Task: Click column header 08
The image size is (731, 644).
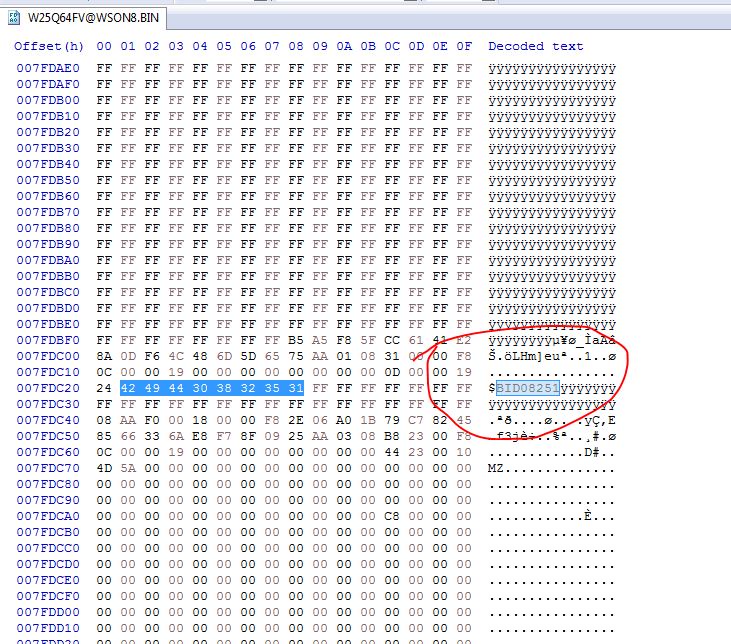Action: [x=296, y=46]
